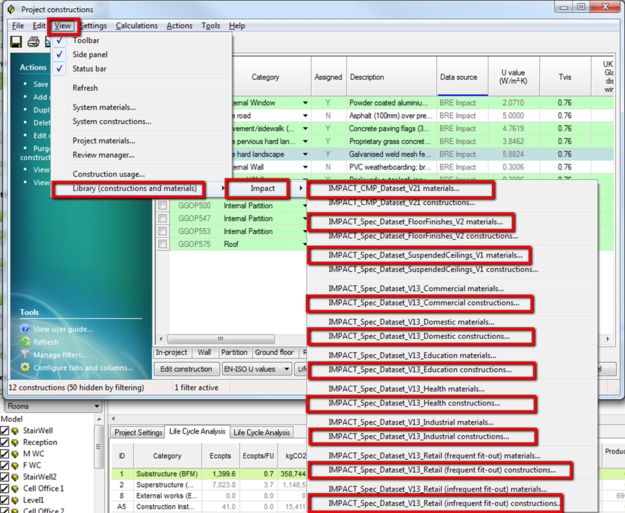Uncheck the M WC room checkbox
The image size is (625, 513).
[5, 454]
